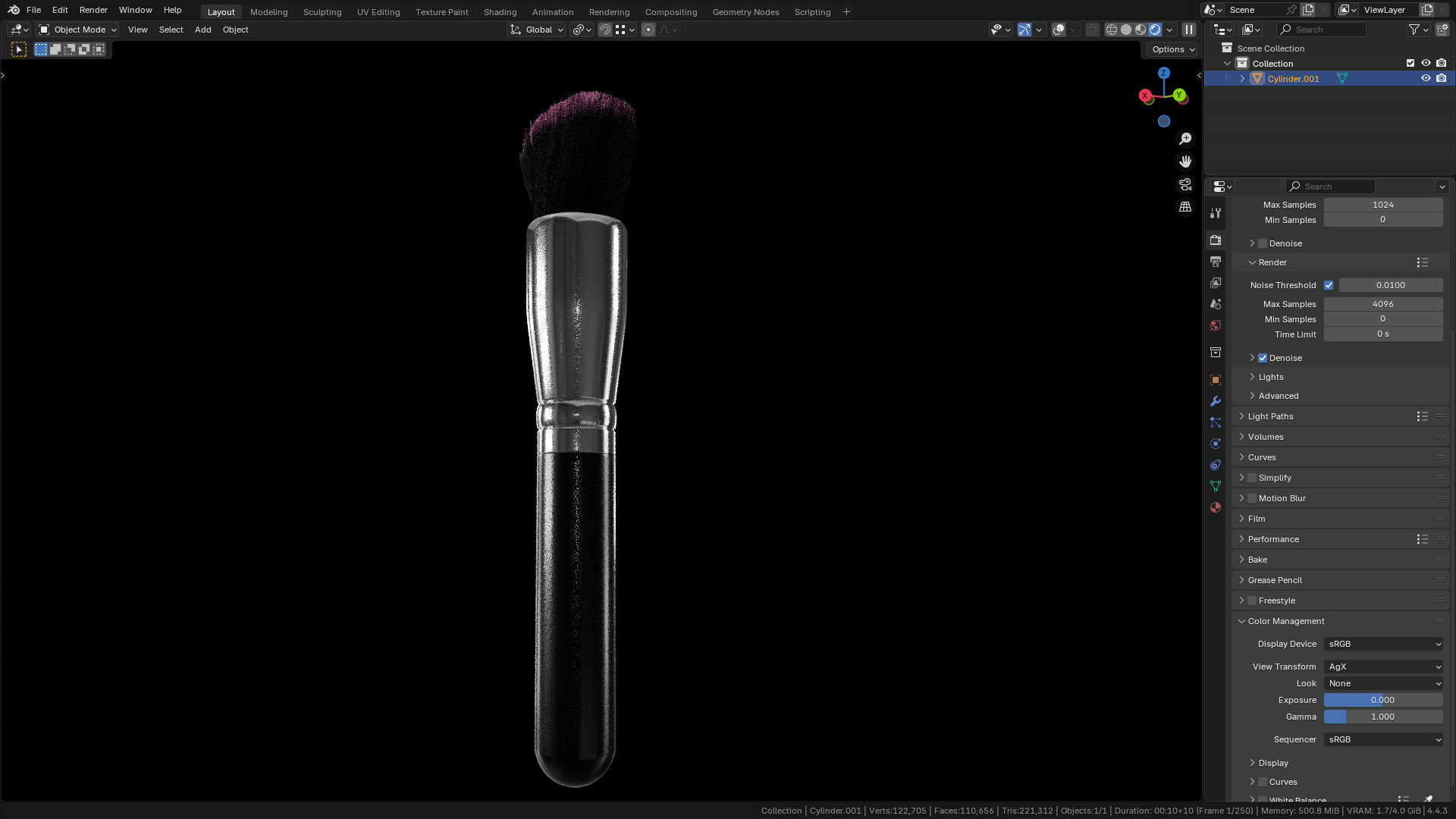Exclude Collection from view layer checkbox
The width and height of the screenshot is (1456, 819).
tap(1410, 63)
